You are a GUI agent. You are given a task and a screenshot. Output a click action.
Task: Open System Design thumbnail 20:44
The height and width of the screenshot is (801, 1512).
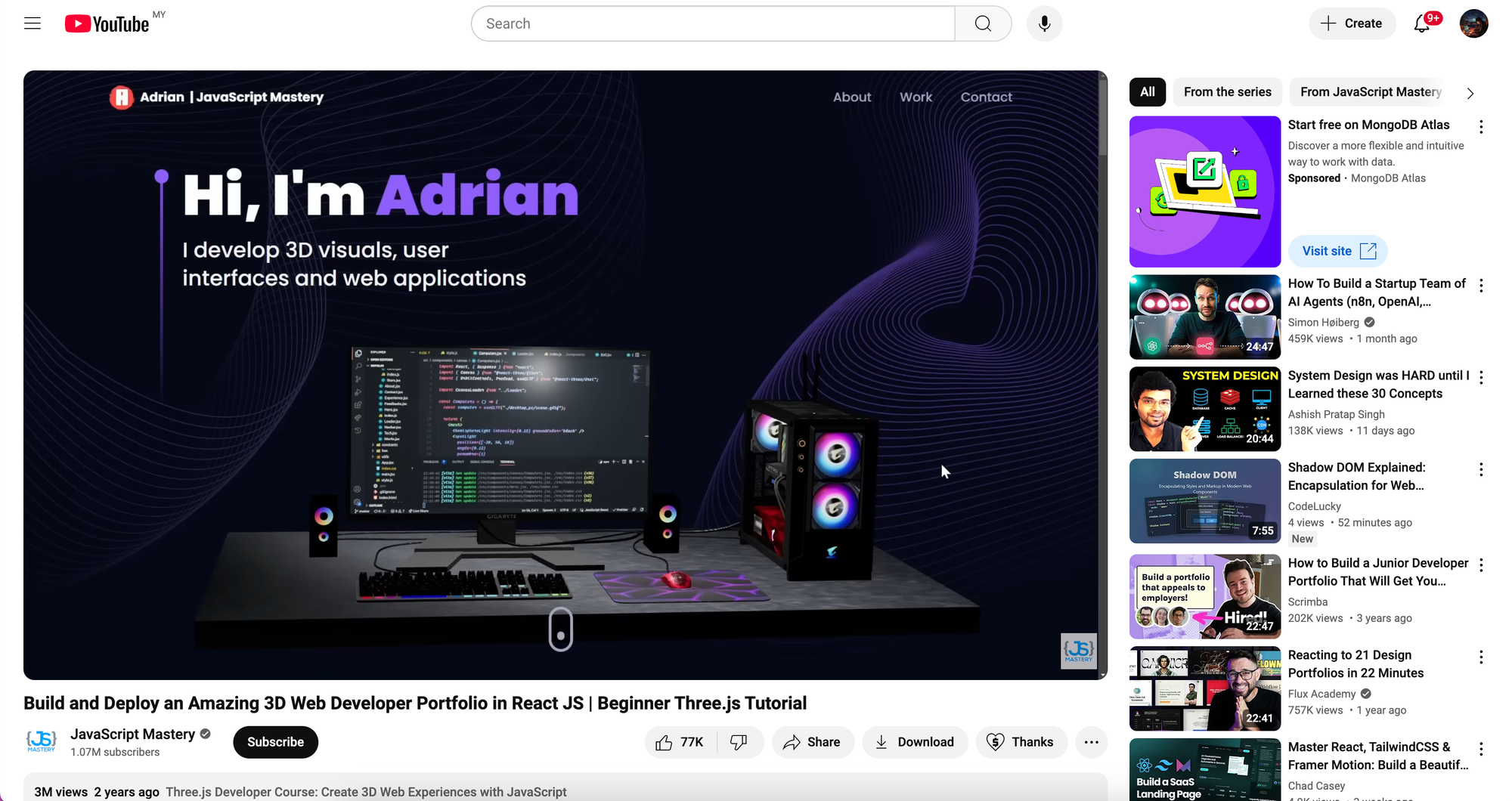[1205, 410]
